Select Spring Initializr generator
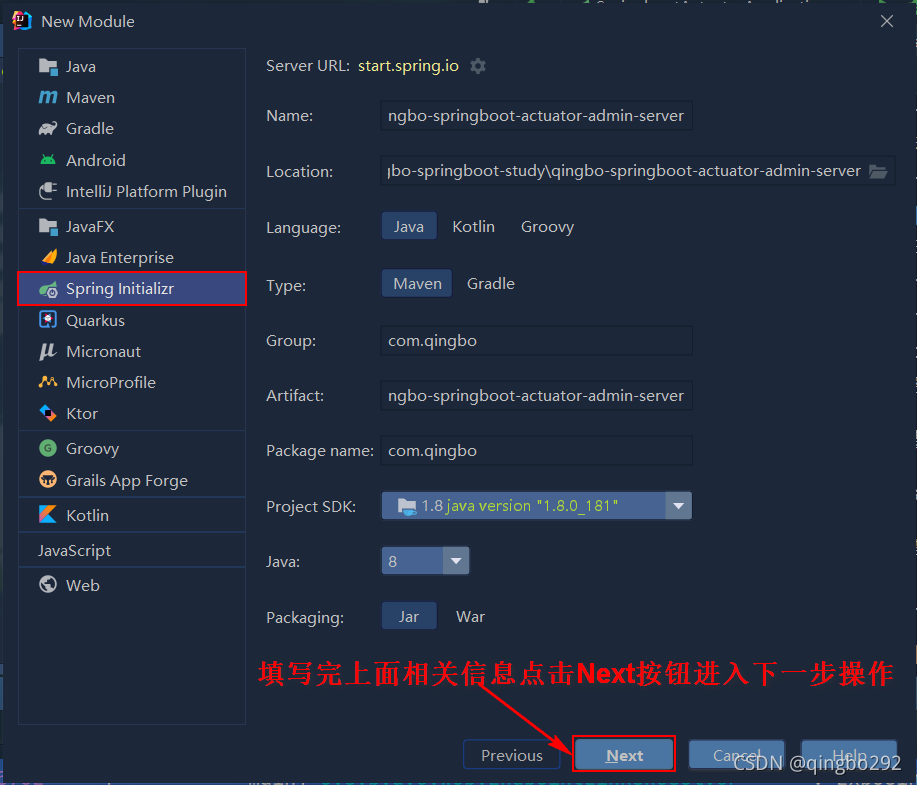Image resolution: width=917 pixels, height=785 pixels. click(x=132, y=289)
